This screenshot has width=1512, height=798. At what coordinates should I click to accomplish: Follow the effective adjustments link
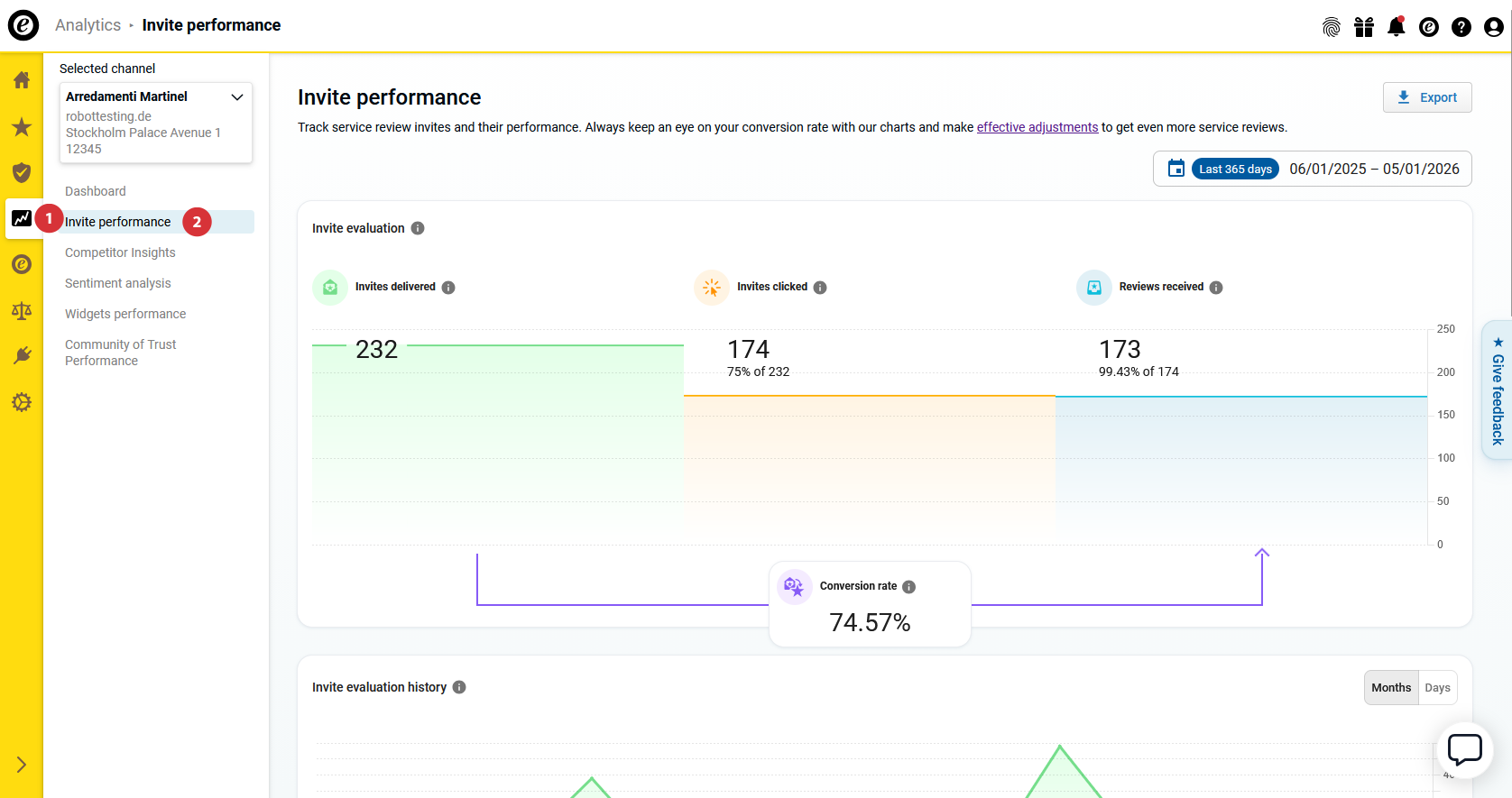click(1037, 127)
